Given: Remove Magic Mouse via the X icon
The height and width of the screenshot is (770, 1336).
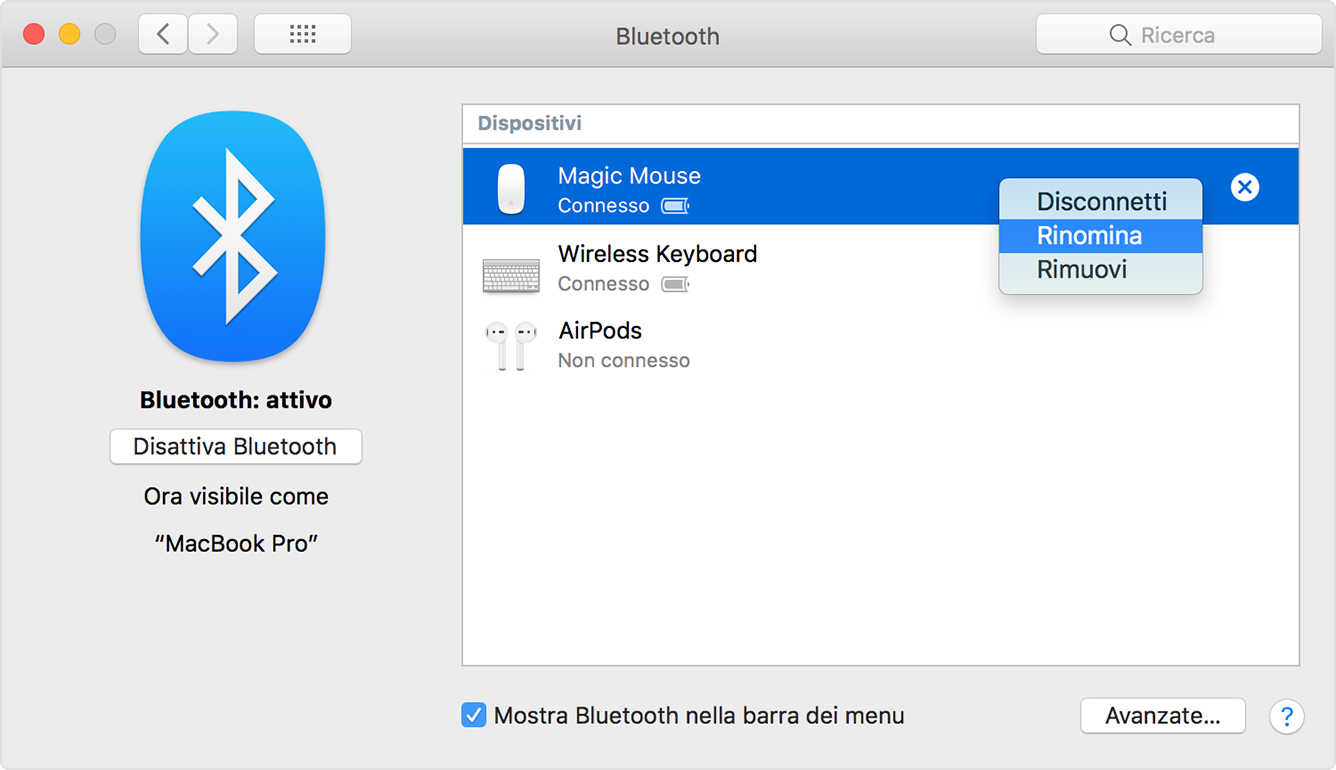Looking at the screenshot, I should tap(1244, 186).
